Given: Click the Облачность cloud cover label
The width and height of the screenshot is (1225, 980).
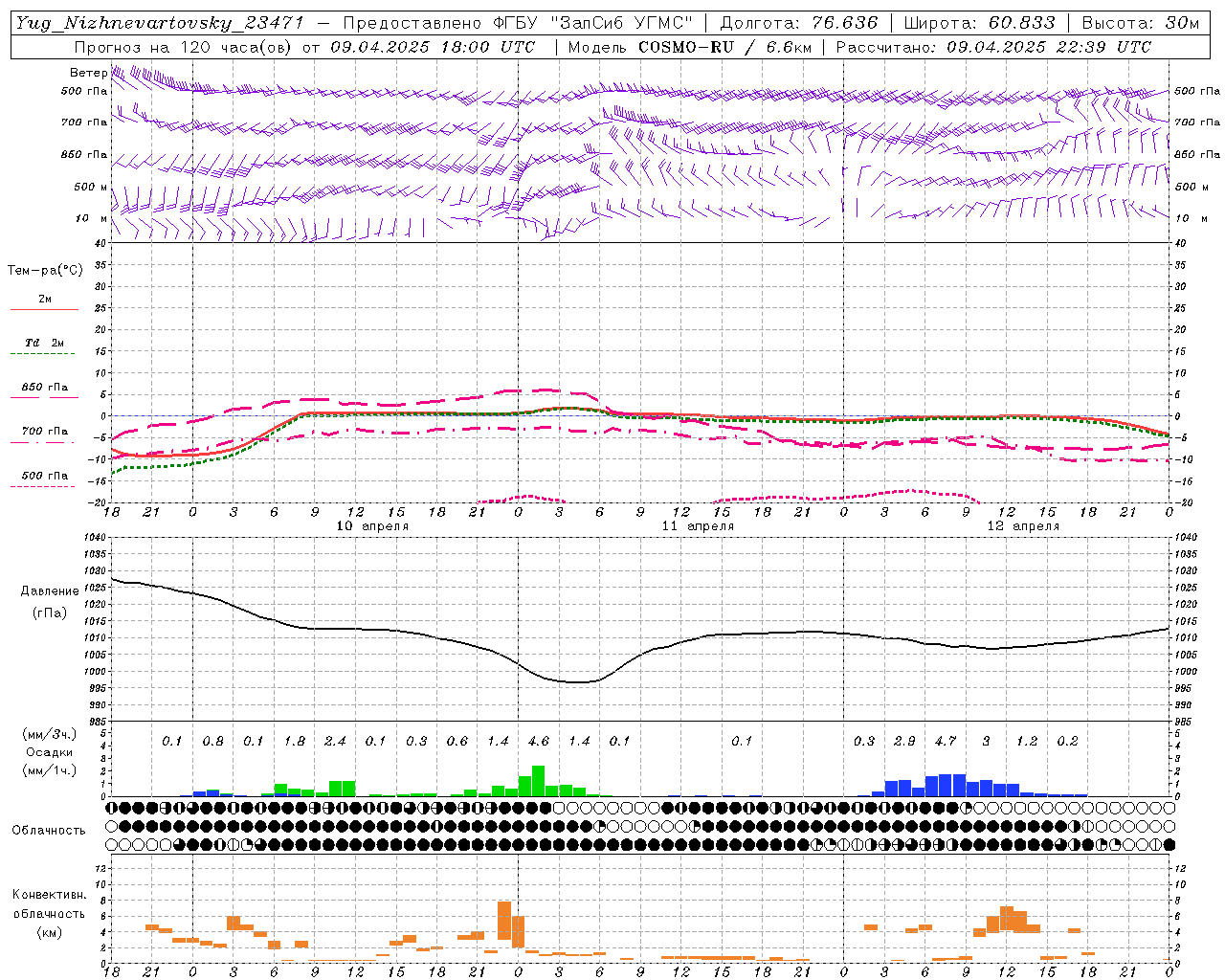Looking at the screenshot, I should tap(49, 831).
